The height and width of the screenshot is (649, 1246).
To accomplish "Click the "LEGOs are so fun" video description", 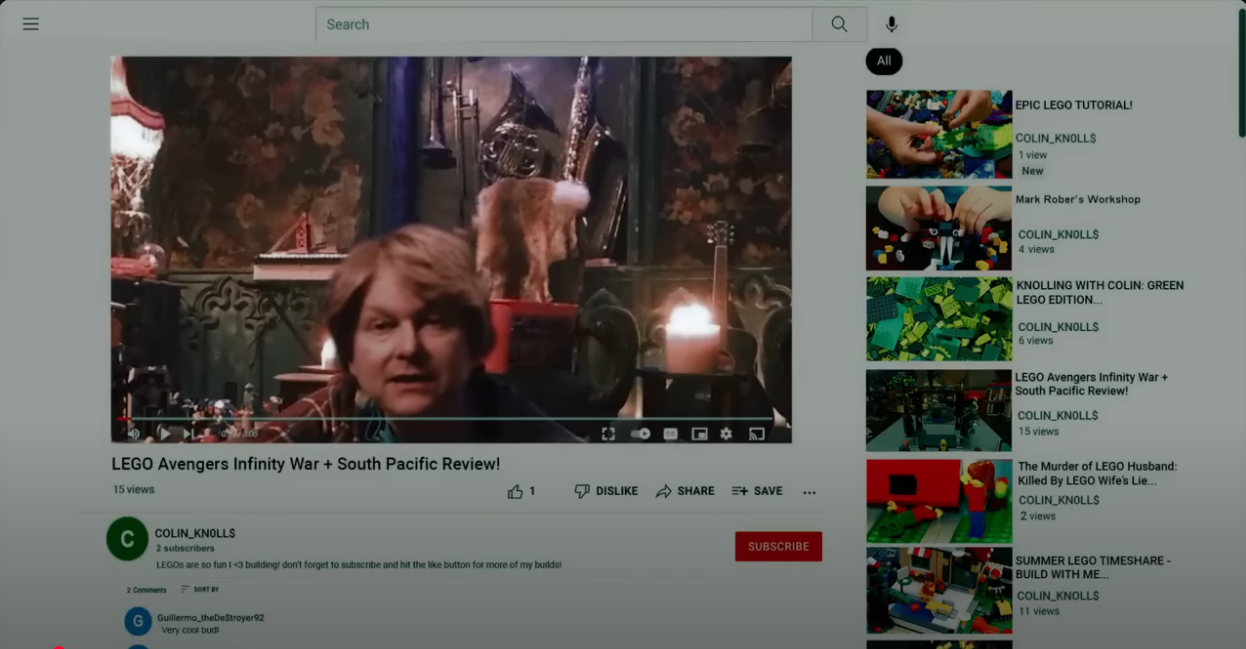I will click(x=359, y=565).
